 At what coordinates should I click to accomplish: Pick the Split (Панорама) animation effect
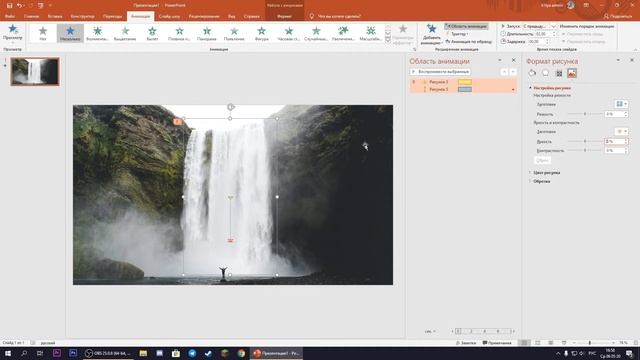point(207,33)
